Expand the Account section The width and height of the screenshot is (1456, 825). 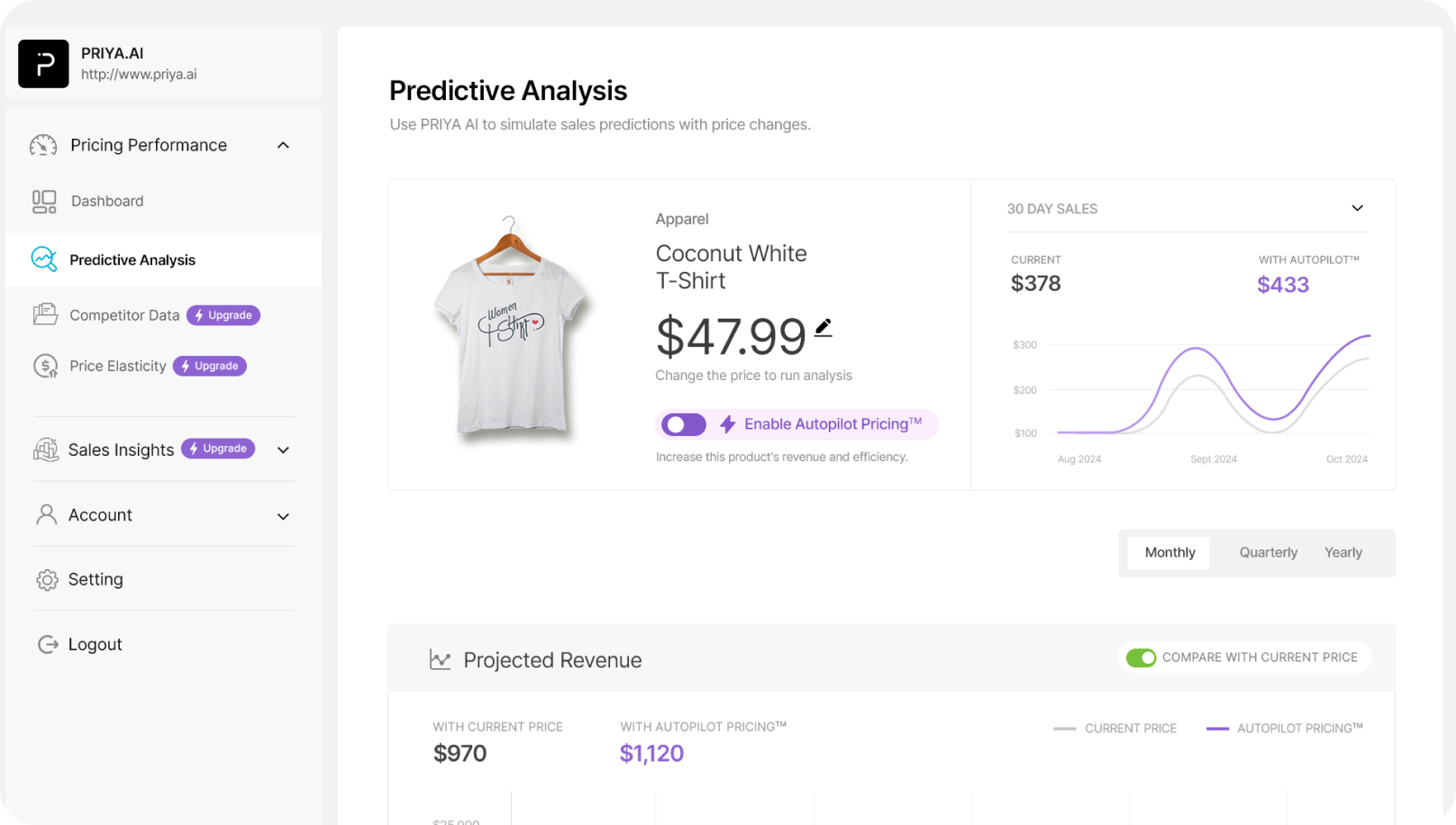click(283, 516)
